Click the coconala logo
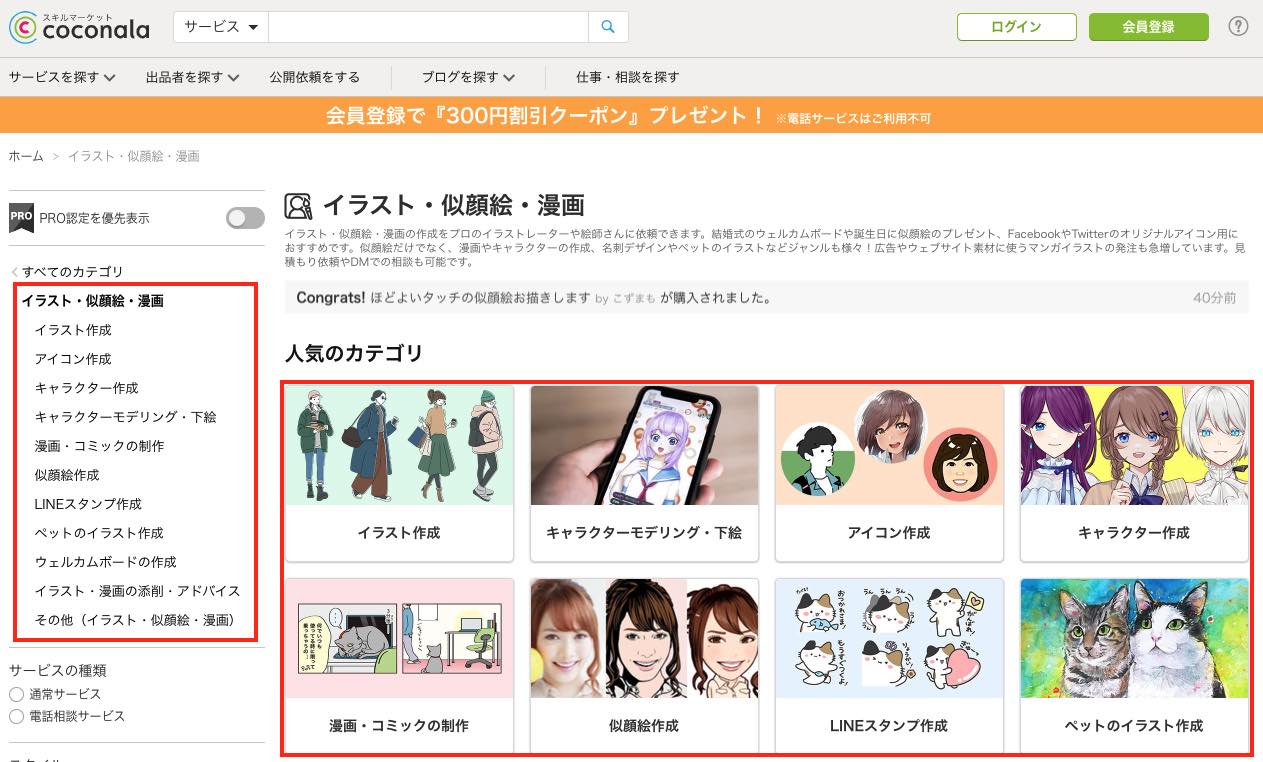This screenshot has width=1263, height=762. click(79, 27)
